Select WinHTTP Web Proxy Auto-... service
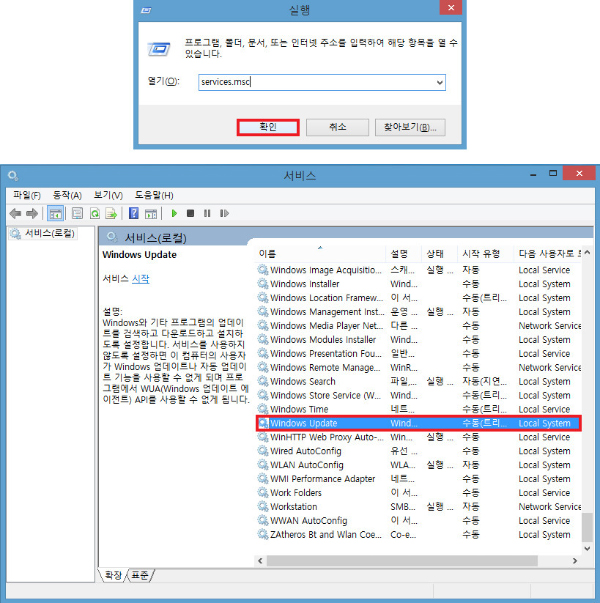 point(419,437)
